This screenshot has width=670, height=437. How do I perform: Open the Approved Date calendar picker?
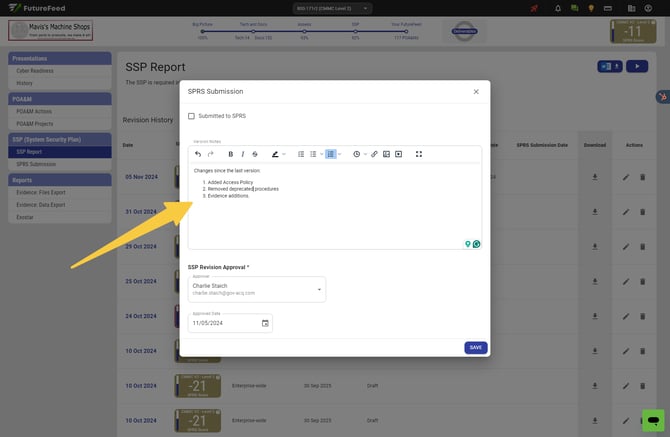click(265, 323)
